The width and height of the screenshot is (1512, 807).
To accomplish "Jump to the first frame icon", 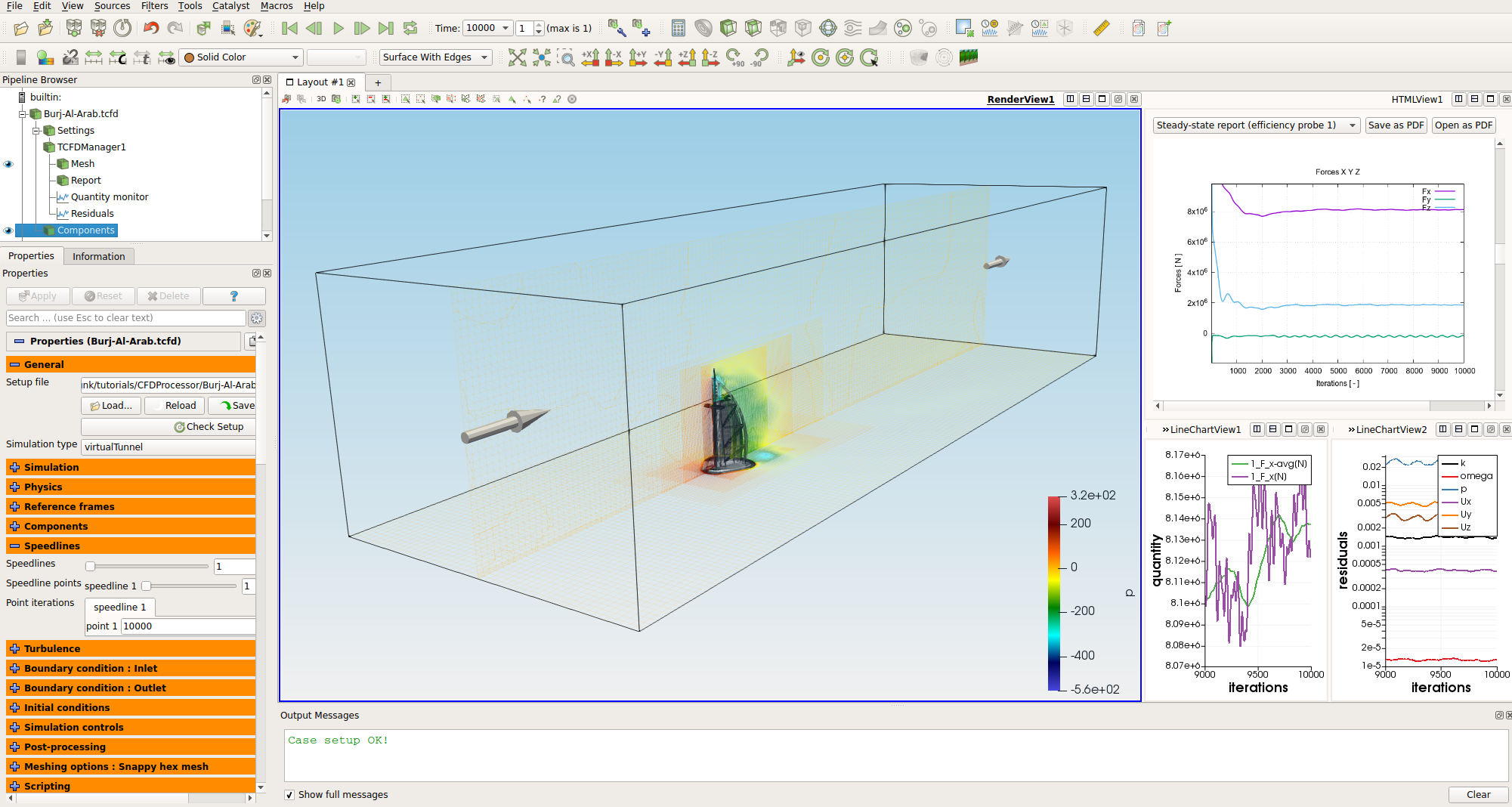I will tap(289, 29).
